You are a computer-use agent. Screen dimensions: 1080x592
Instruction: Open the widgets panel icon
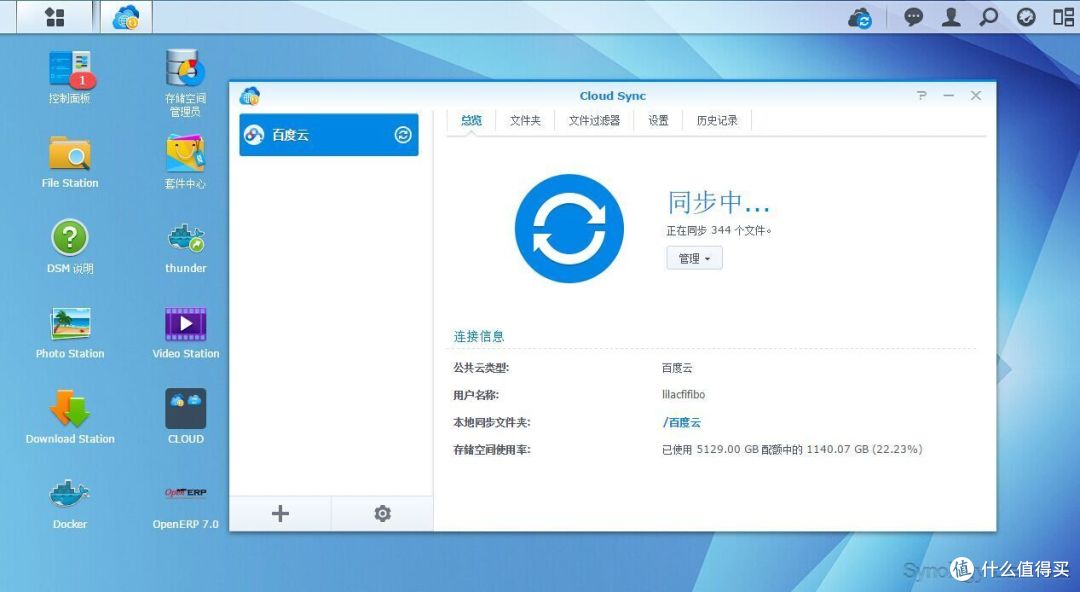1063,17
